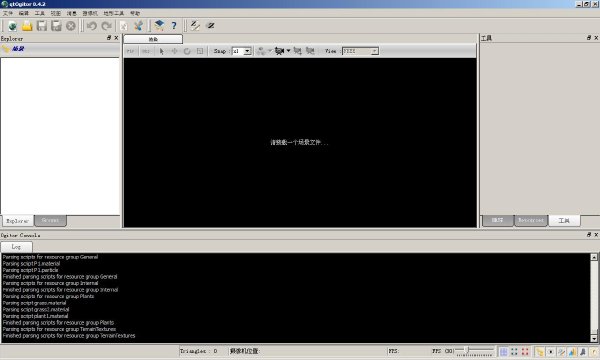Toggle the red four-dots button in status bar
The height and width of the screenshot is (360, 600).
click(x=525, y=351)
